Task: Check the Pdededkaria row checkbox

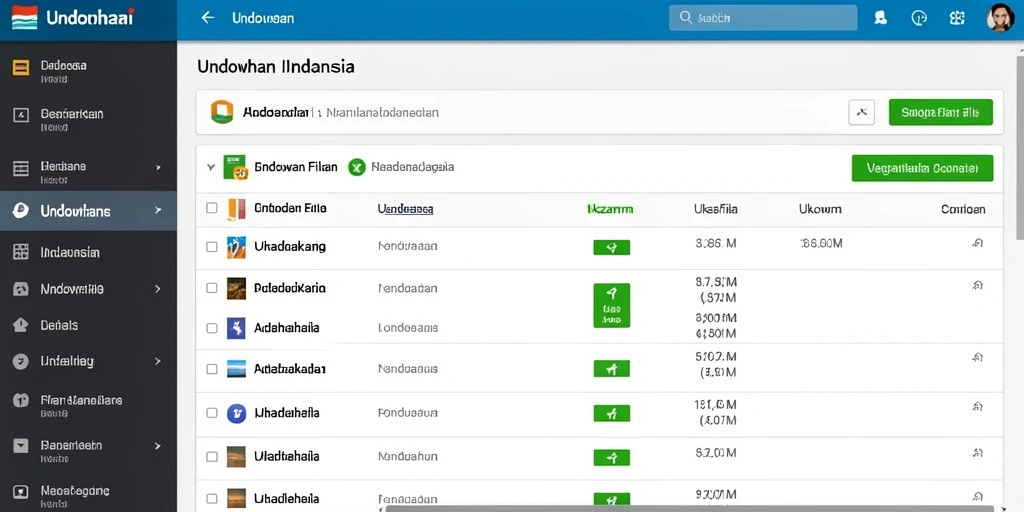Action: (212, 288)
